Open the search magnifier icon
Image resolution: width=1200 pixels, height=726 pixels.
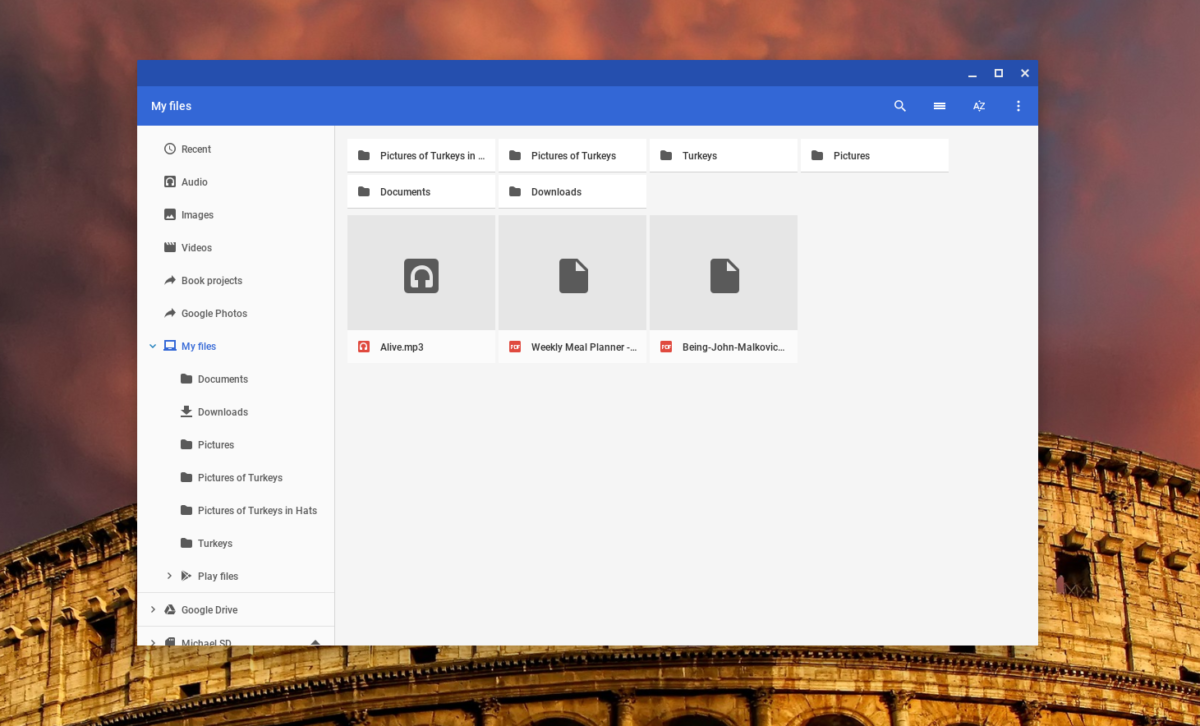[x=900, y=106]
